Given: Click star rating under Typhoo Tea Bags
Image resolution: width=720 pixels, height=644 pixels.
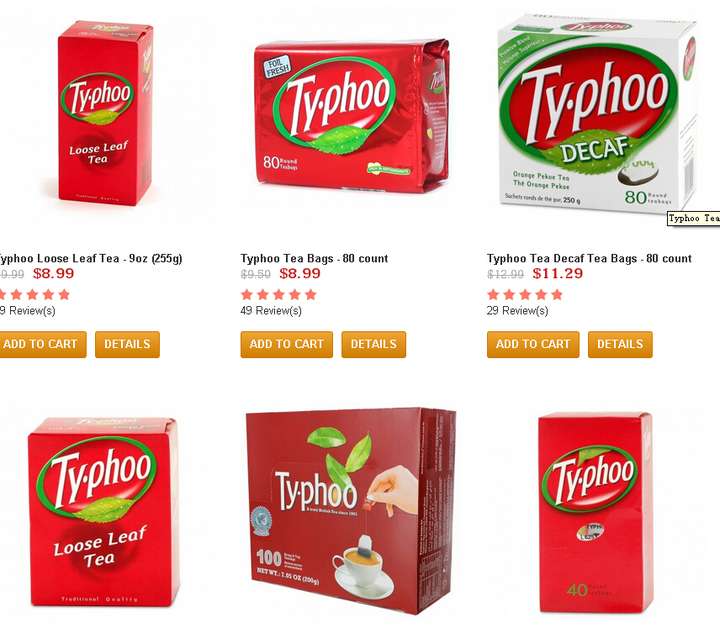Looking at the screenshot, I should click(279, 294).
